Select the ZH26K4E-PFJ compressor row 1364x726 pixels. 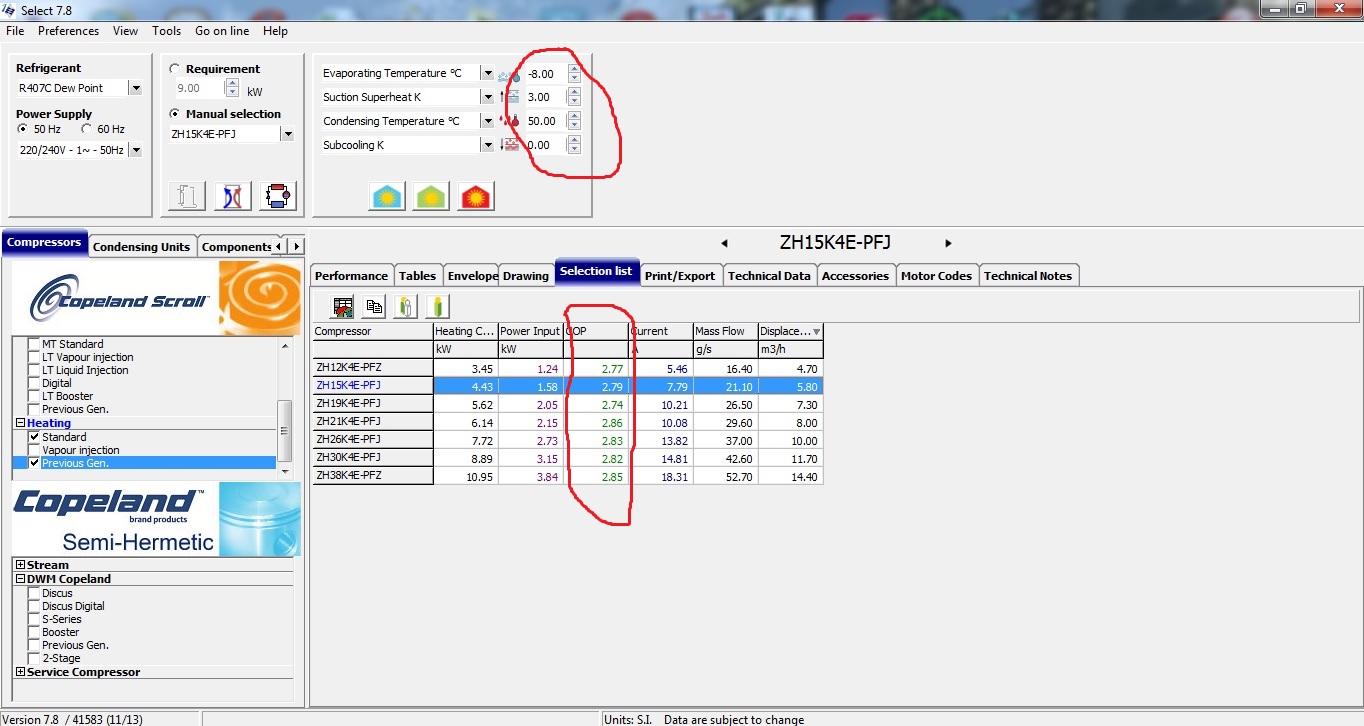[x=567, y=440]
